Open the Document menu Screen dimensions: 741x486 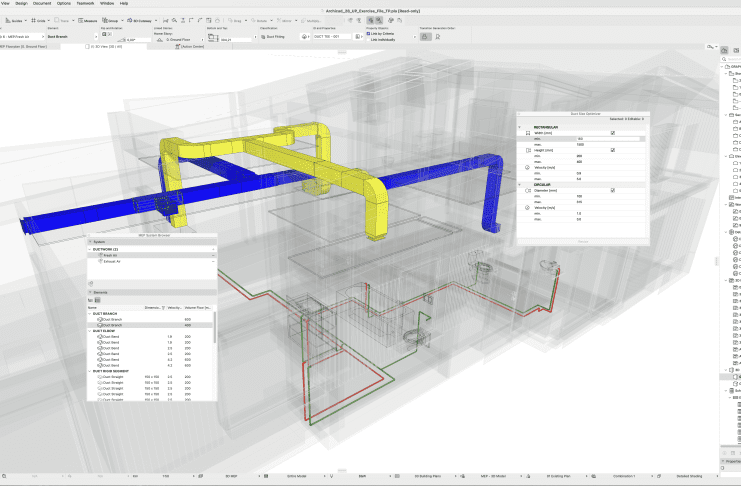(42, 3)
